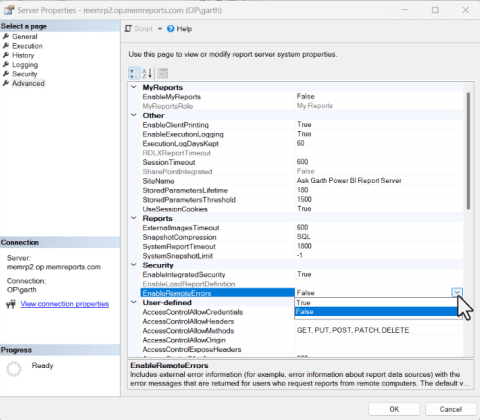The width and height of the screenshot is (480, 420).
Task: Close the Server Properties window
Action: point(466,10)
